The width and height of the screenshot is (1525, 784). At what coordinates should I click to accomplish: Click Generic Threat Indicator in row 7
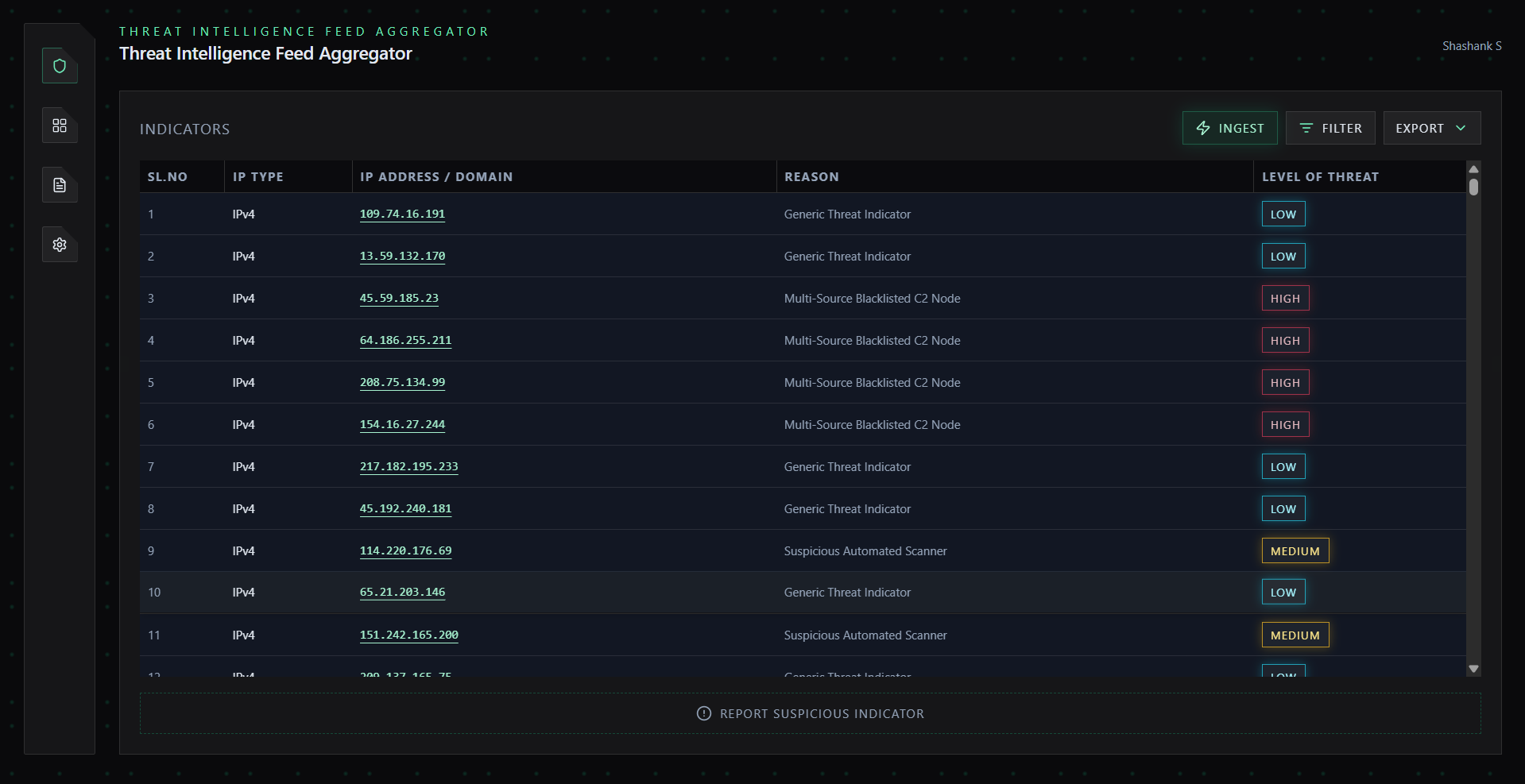pos(847,466)
